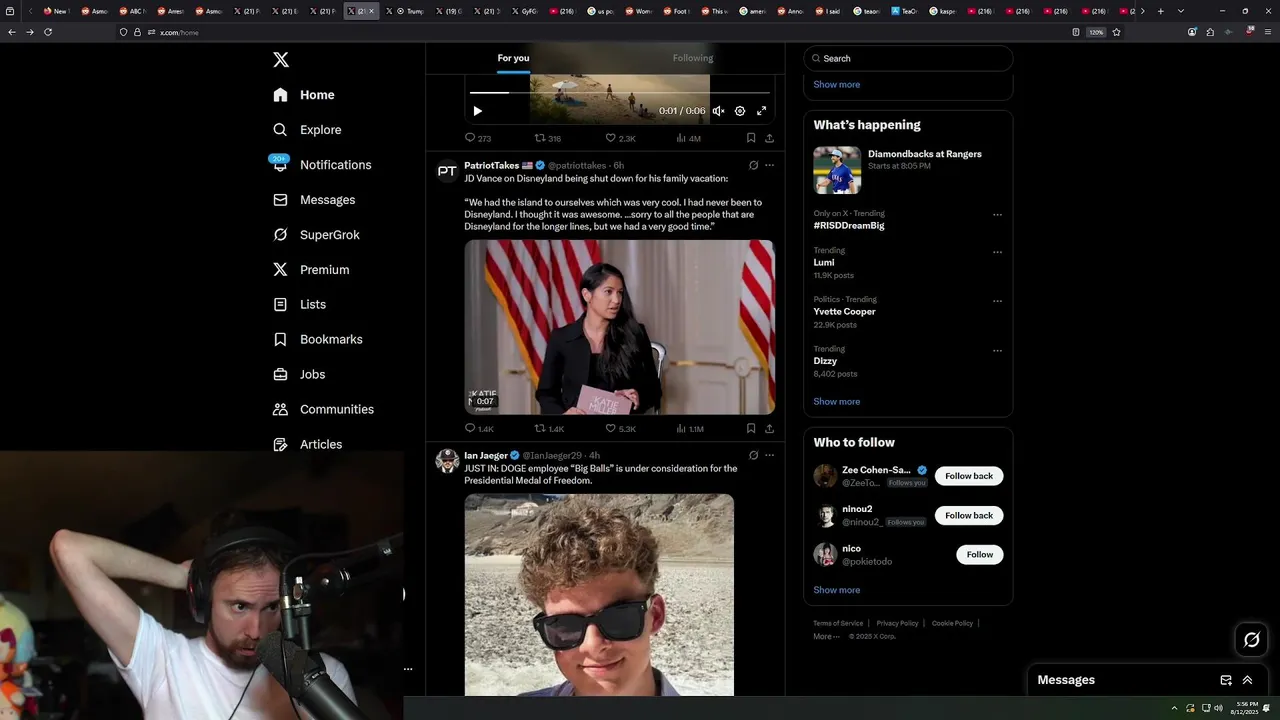
Task: Reload the page in browser toolbar
Action: coord(47,32)
